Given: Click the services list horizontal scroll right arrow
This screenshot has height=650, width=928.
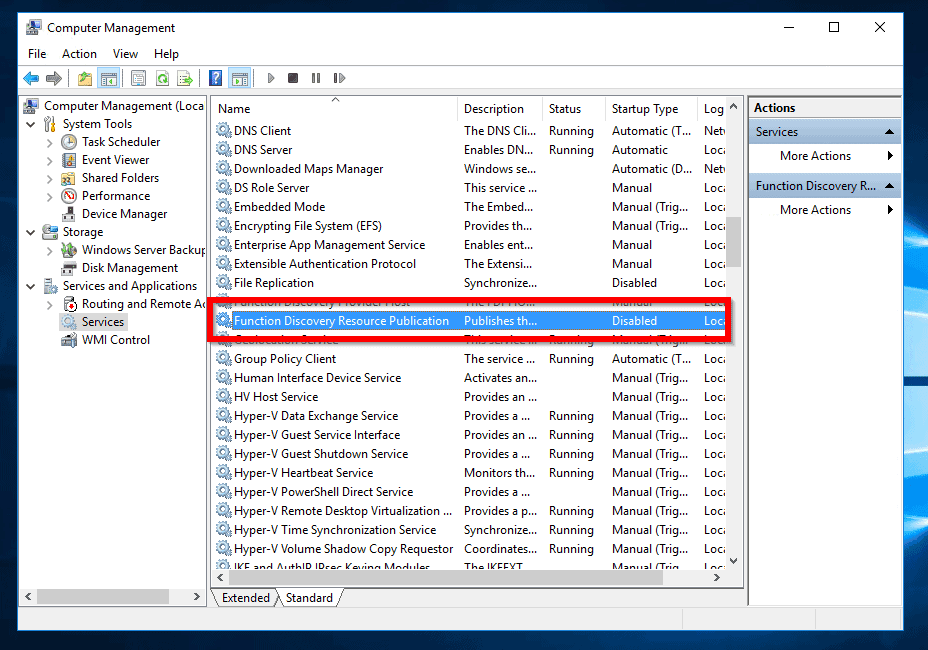Looking at the screenshot, I should coord(717,578).
